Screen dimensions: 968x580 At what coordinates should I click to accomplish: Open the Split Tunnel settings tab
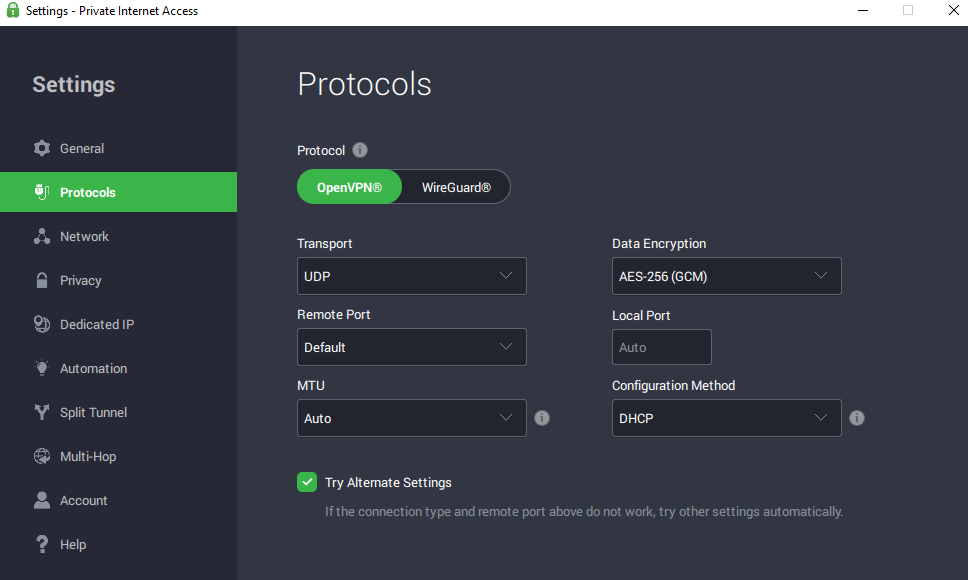[119, 412]
